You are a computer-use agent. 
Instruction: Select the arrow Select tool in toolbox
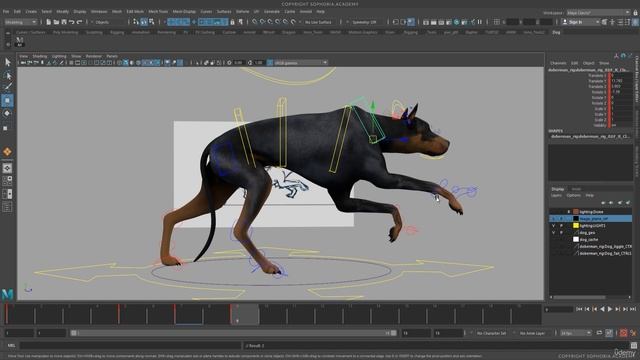7,62
